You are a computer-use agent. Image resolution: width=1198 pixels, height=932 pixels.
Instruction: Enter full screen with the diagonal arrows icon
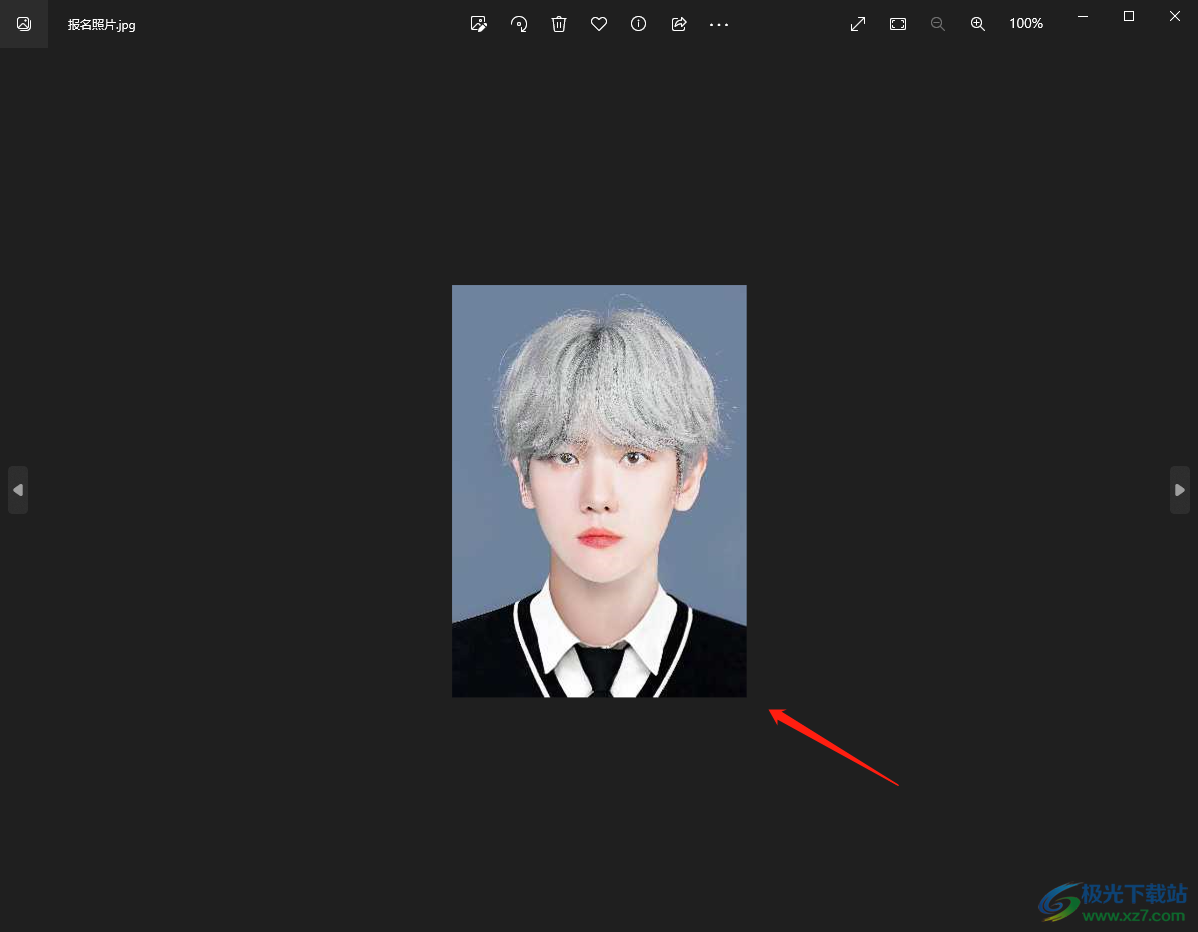click(x=858, y=24)
